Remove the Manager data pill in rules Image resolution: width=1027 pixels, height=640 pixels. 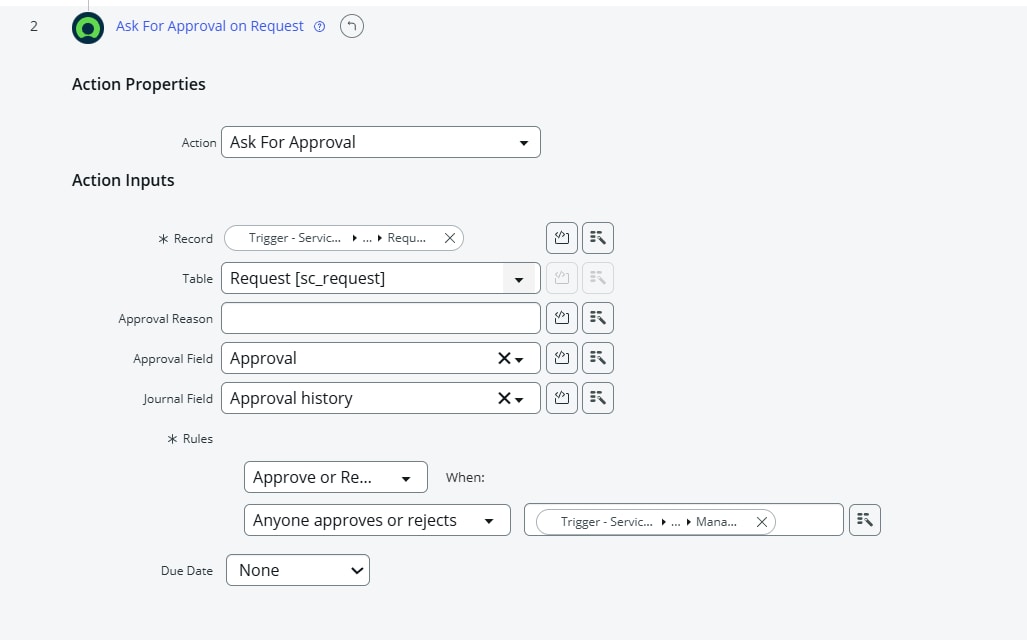(762, 521)
